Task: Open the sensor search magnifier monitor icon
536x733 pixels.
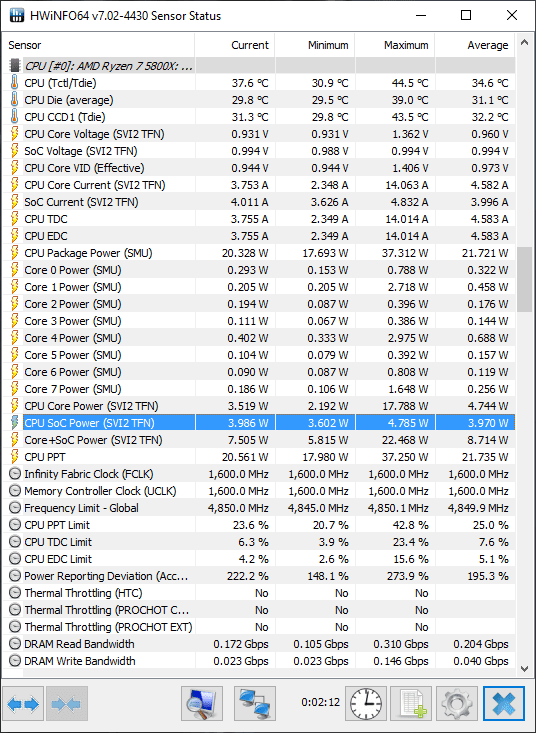Action: 202,703
